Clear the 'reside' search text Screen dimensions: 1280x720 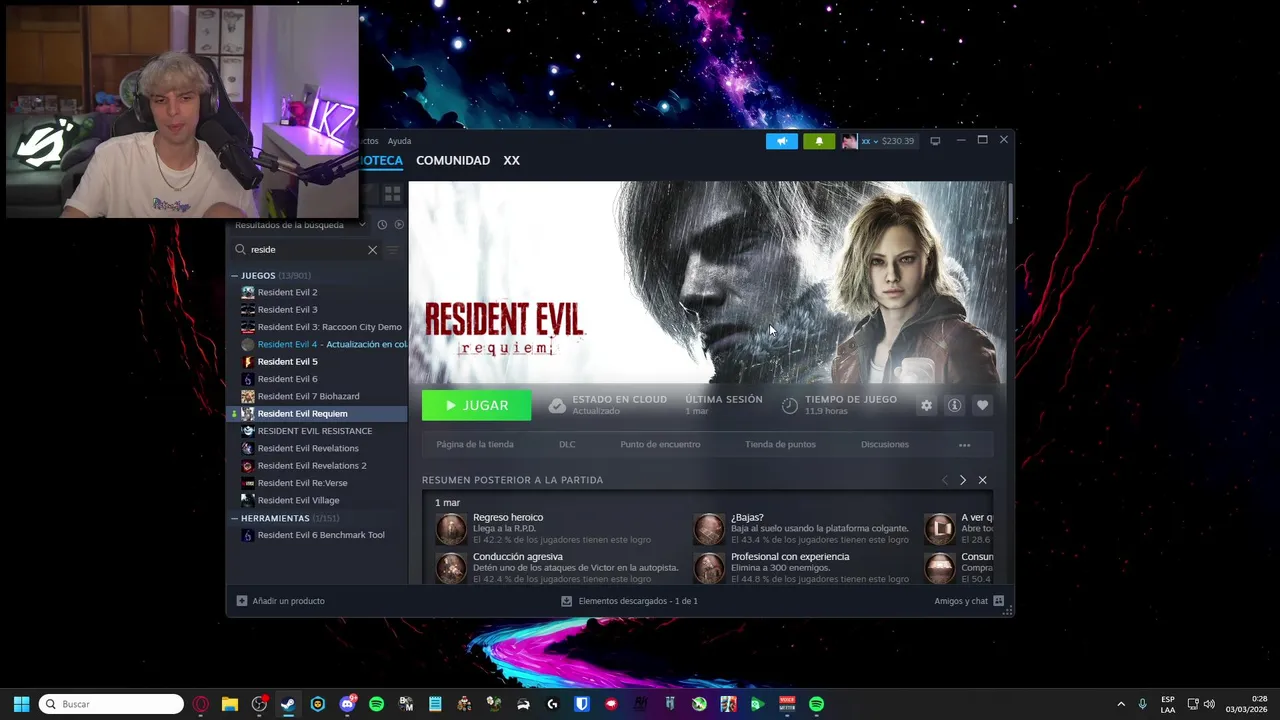coord(372,250)
